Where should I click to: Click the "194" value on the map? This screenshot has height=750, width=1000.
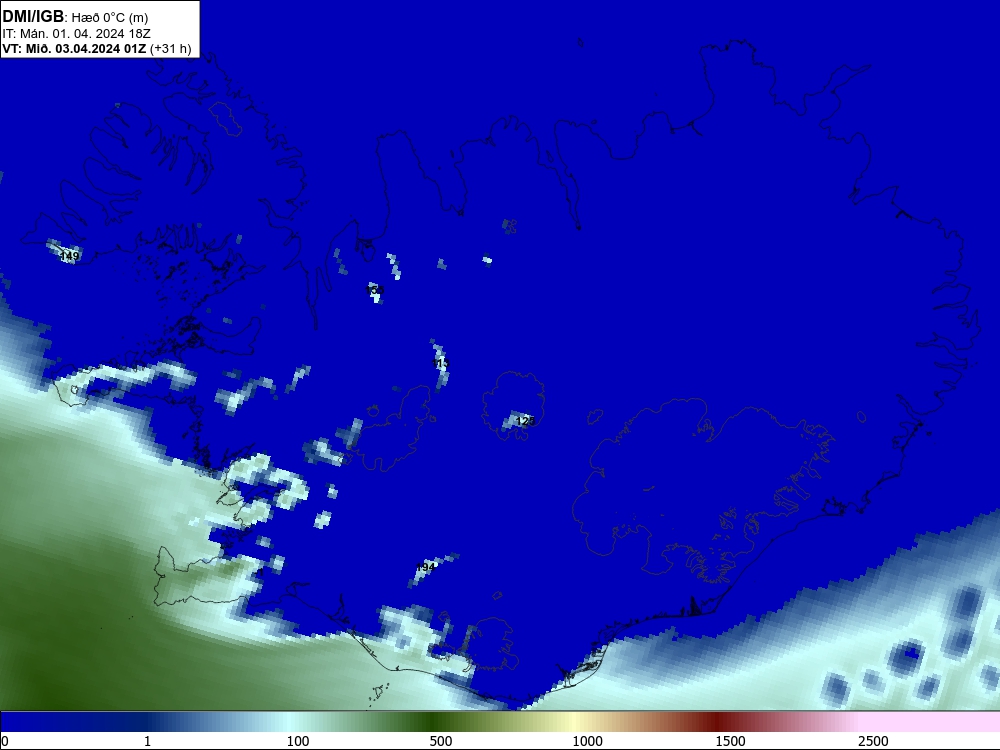425,567
